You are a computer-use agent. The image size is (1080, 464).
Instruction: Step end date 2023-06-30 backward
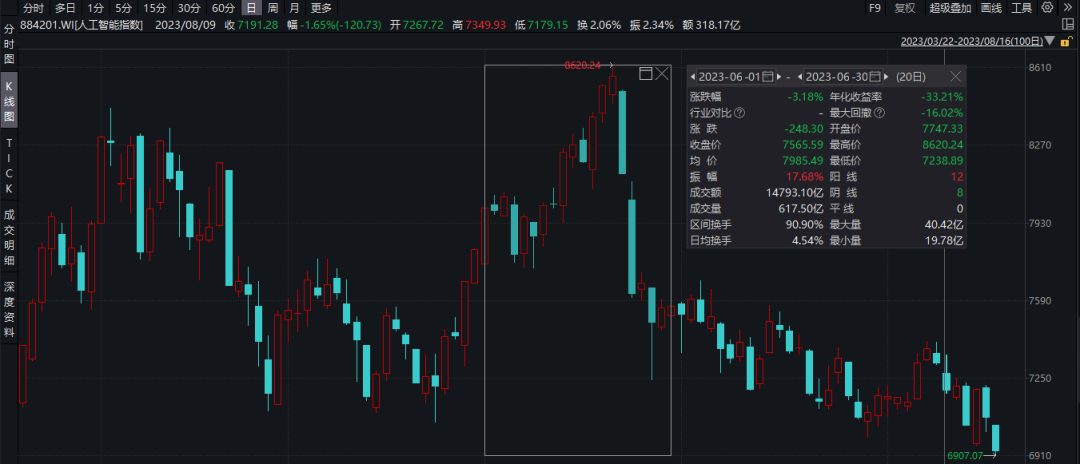pos(800,76)
